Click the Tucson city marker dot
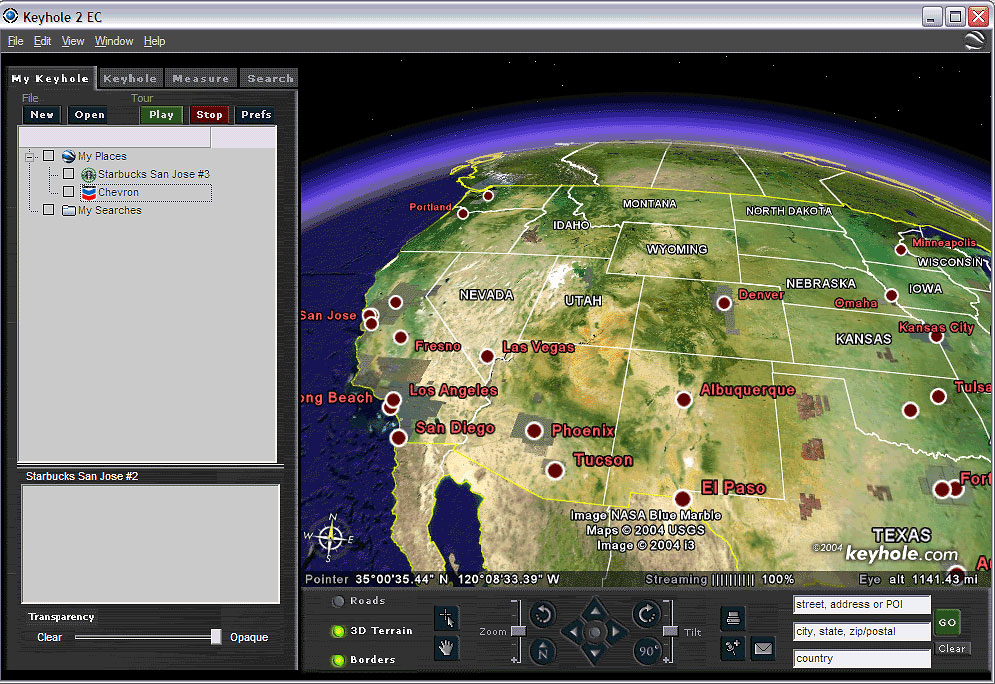 click(555, 471)
